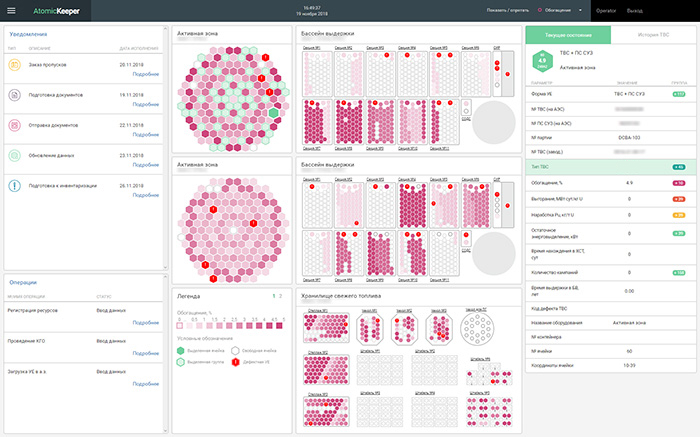Click the Подготовка документов notification icon

pyautogui.click(x=15, y=95)
